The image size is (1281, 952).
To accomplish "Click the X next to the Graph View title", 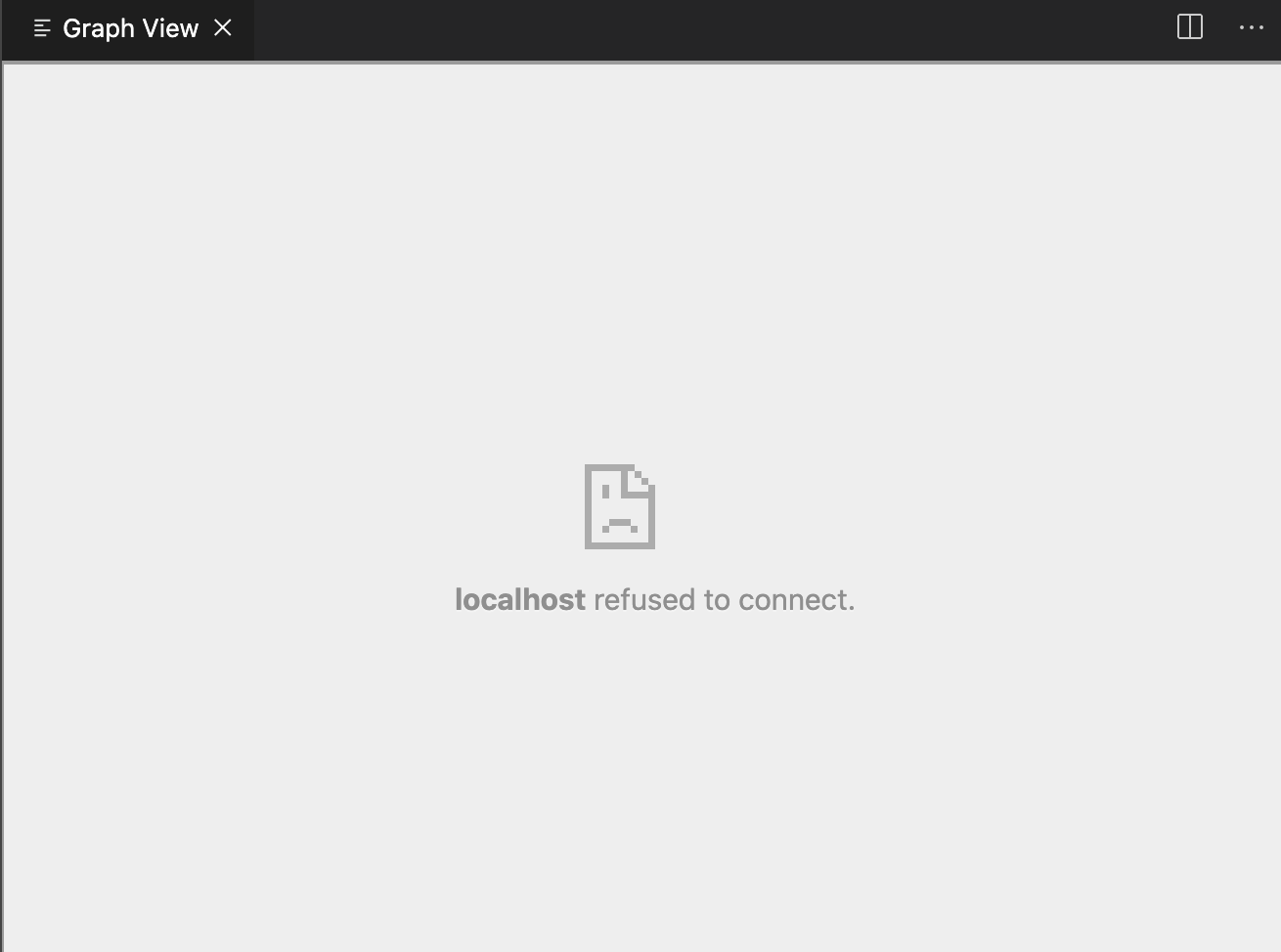I will click(223, 27).
